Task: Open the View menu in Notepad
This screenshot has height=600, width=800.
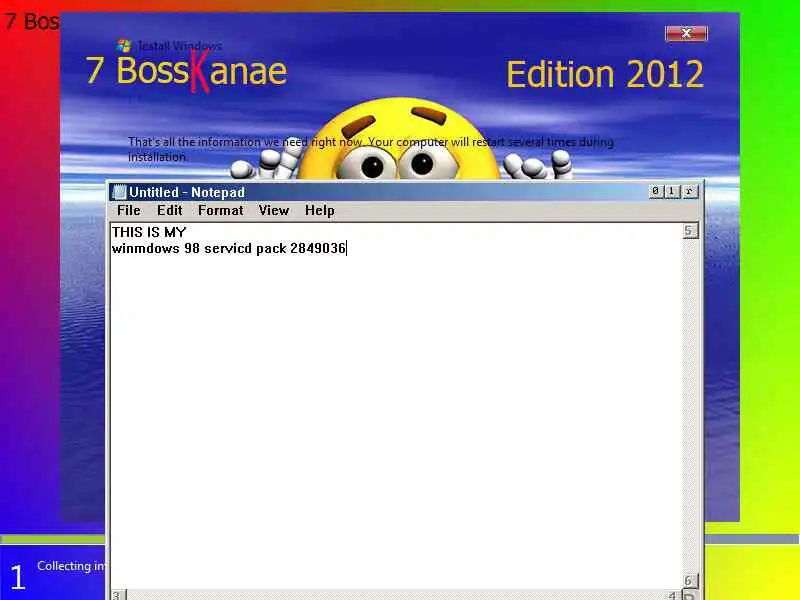Action: 273,210
